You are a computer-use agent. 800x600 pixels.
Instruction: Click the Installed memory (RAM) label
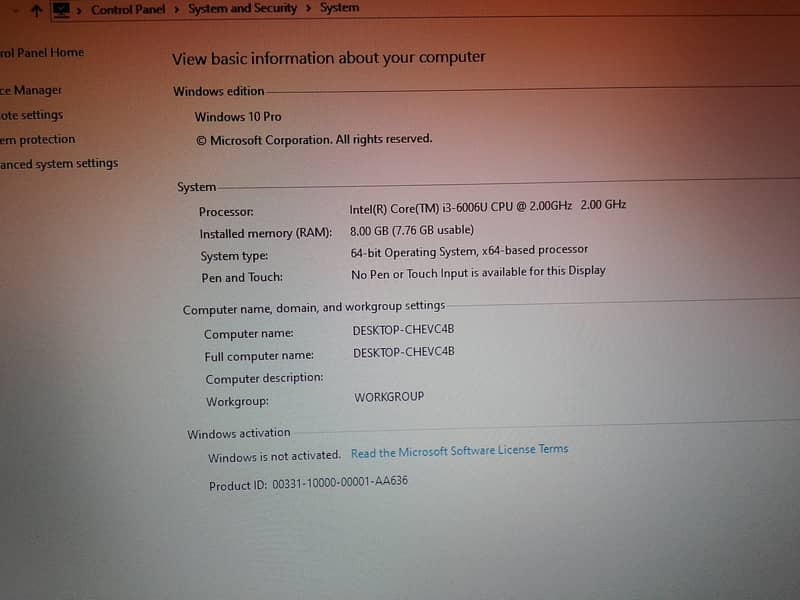(x=266, y=233)
